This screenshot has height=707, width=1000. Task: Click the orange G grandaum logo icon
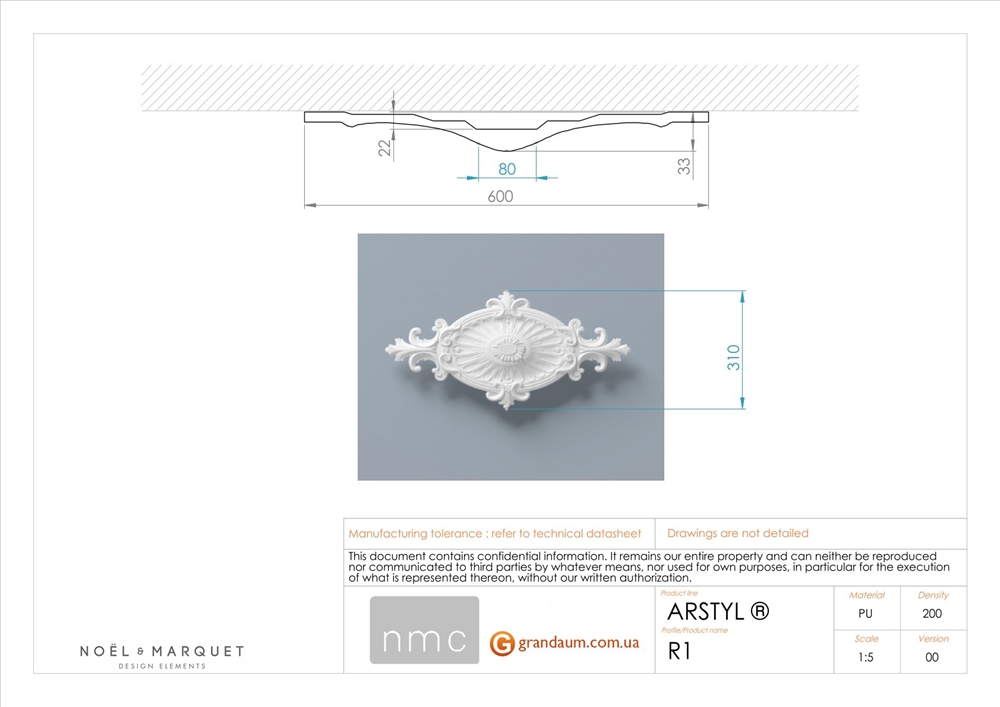[x=502, y=644]
